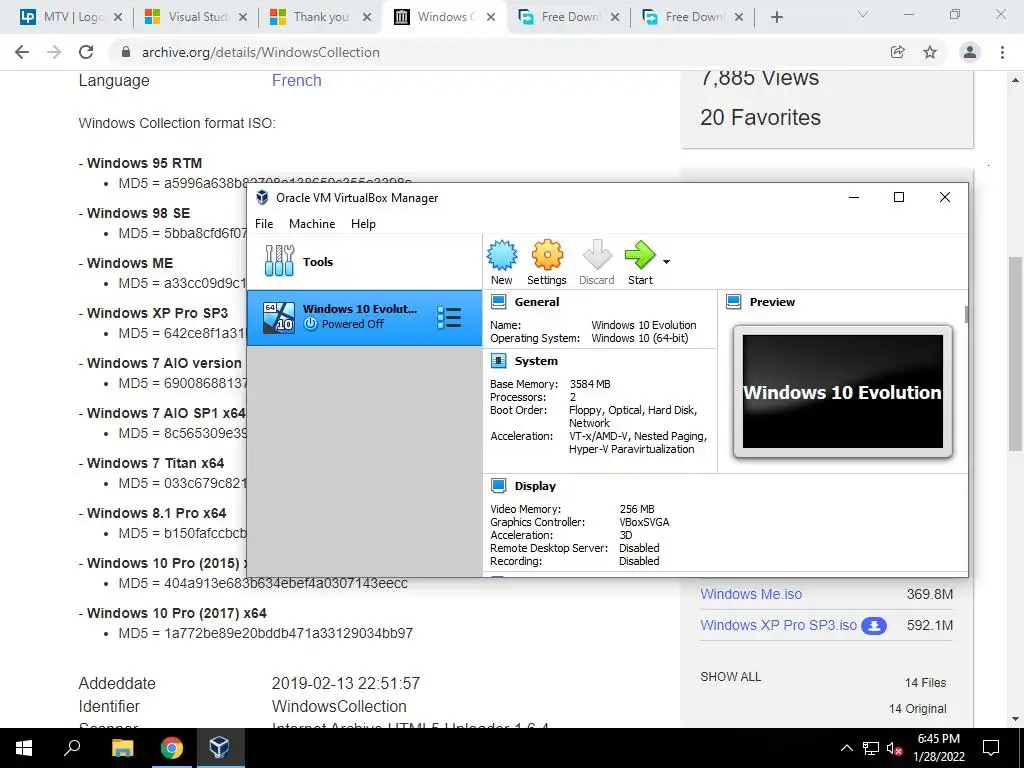Open a new Chrome tab
This screenshot has height=768, width=1024.
pyautogui.click(x=776, y=18)
